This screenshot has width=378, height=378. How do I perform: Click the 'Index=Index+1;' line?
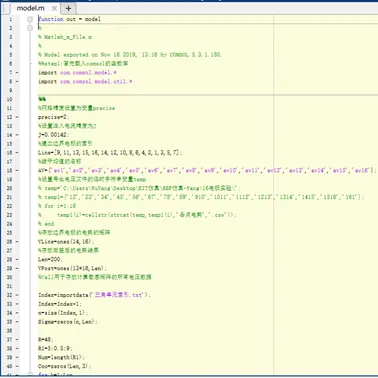coord(60,304)
